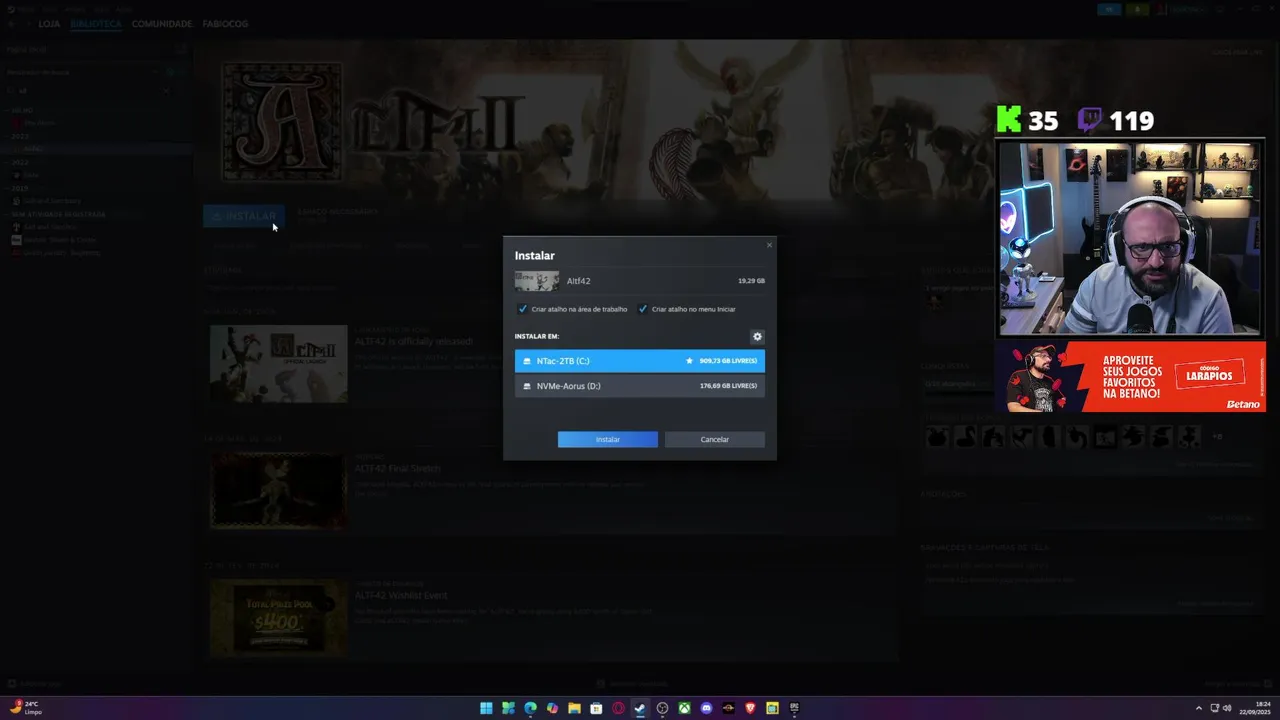
Task: Collapse the SEM ATIVIDADE REGISTRADA library group
Action: (56, 214)
